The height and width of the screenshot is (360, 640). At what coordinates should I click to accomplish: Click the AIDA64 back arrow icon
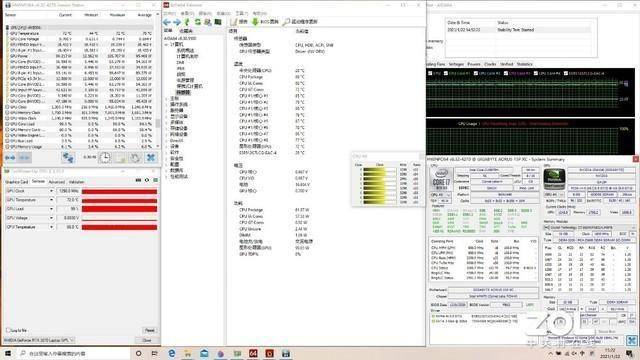pyautogui.click(x=167, y=22)
